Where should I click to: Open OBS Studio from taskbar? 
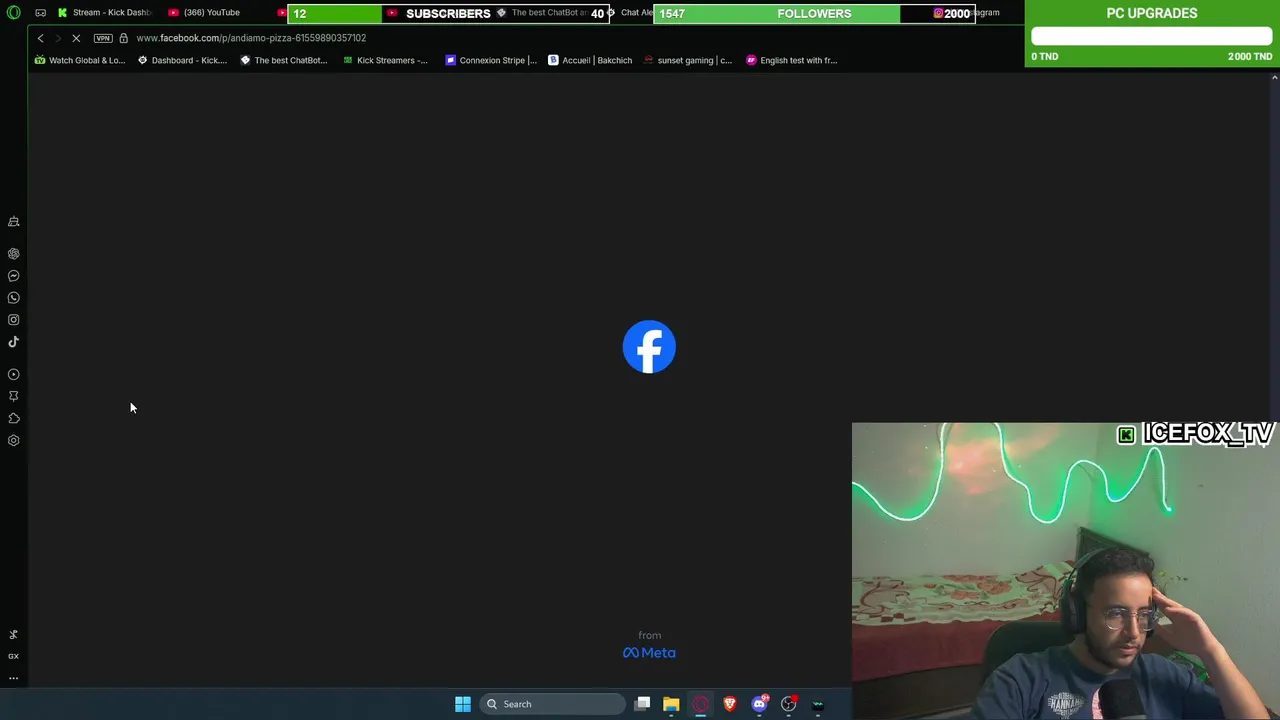[789, 704]
